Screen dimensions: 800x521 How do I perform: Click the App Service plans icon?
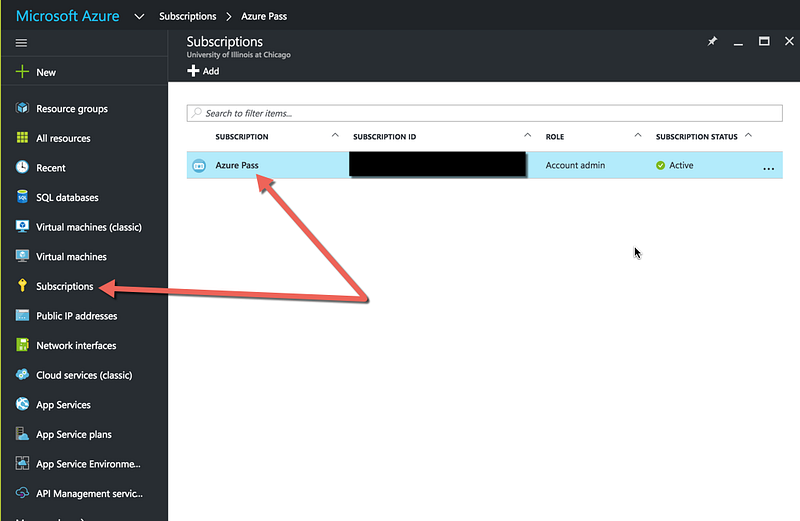pos(22,434)
